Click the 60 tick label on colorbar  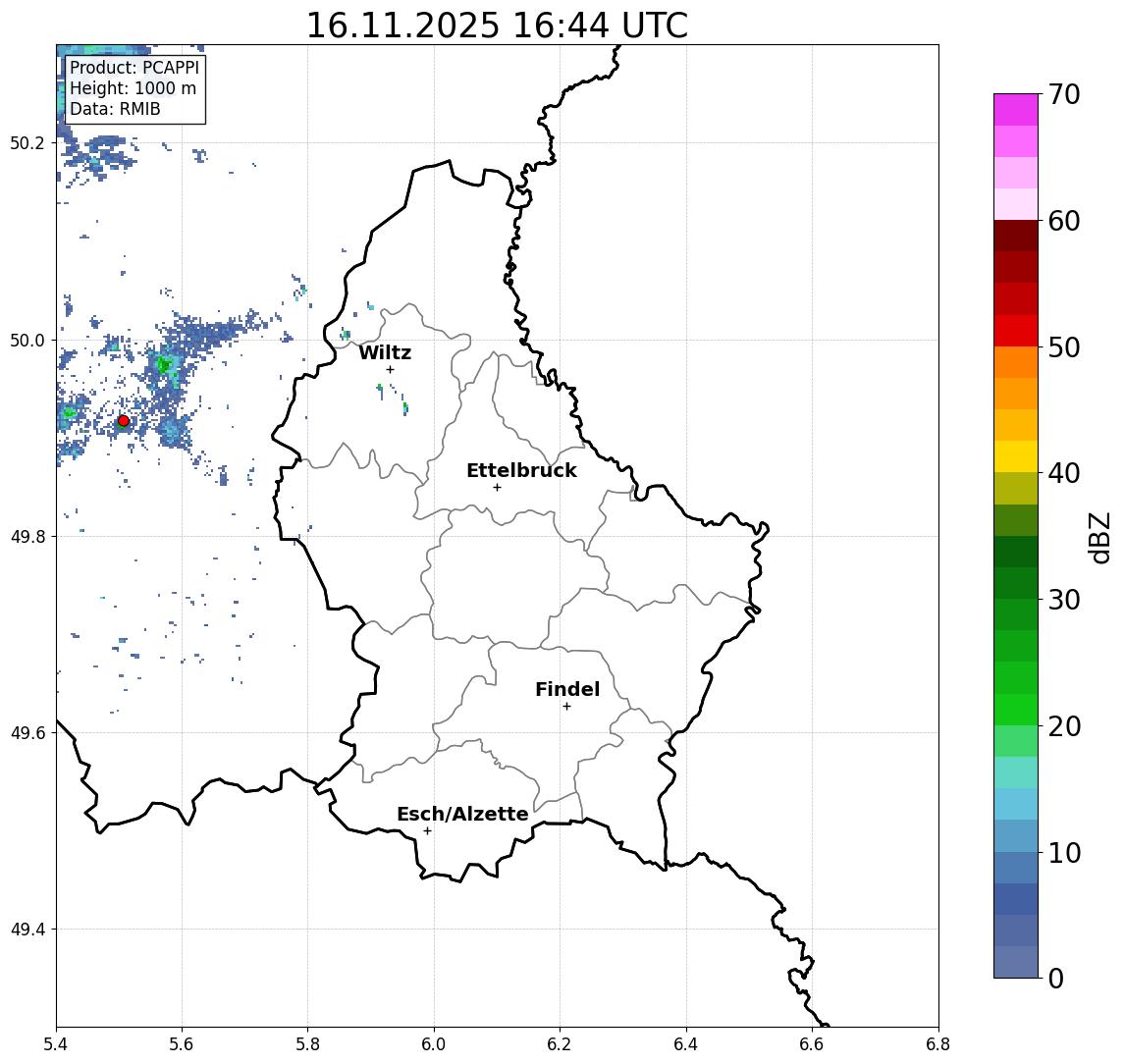point(1064,221)
